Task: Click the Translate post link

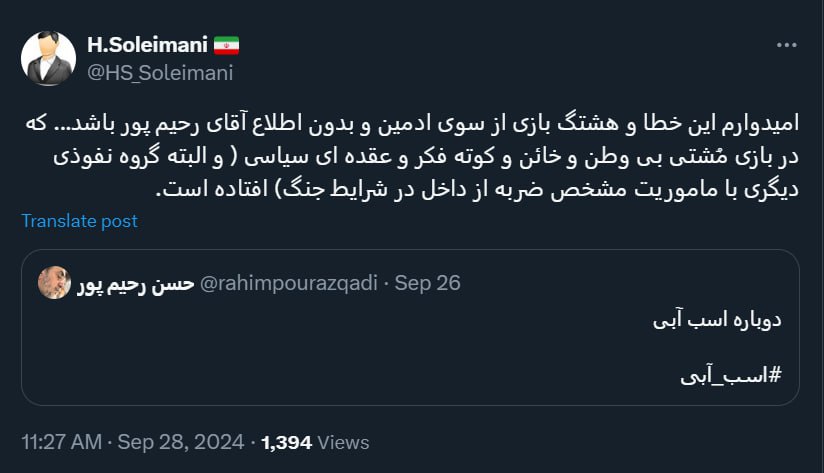Action: coord(79,221)
